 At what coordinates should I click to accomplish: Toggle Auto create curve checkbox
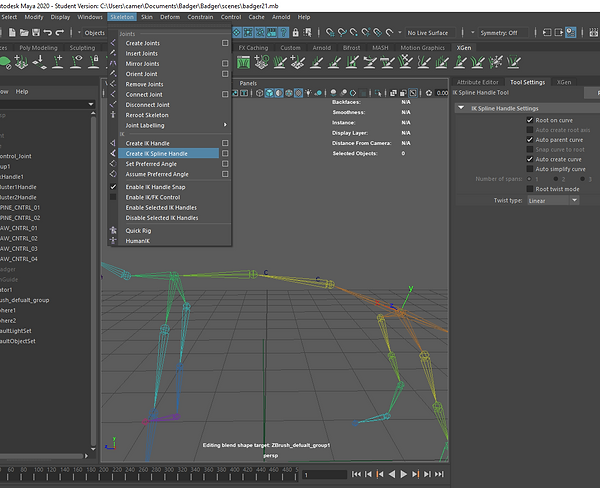coord(530,159)
